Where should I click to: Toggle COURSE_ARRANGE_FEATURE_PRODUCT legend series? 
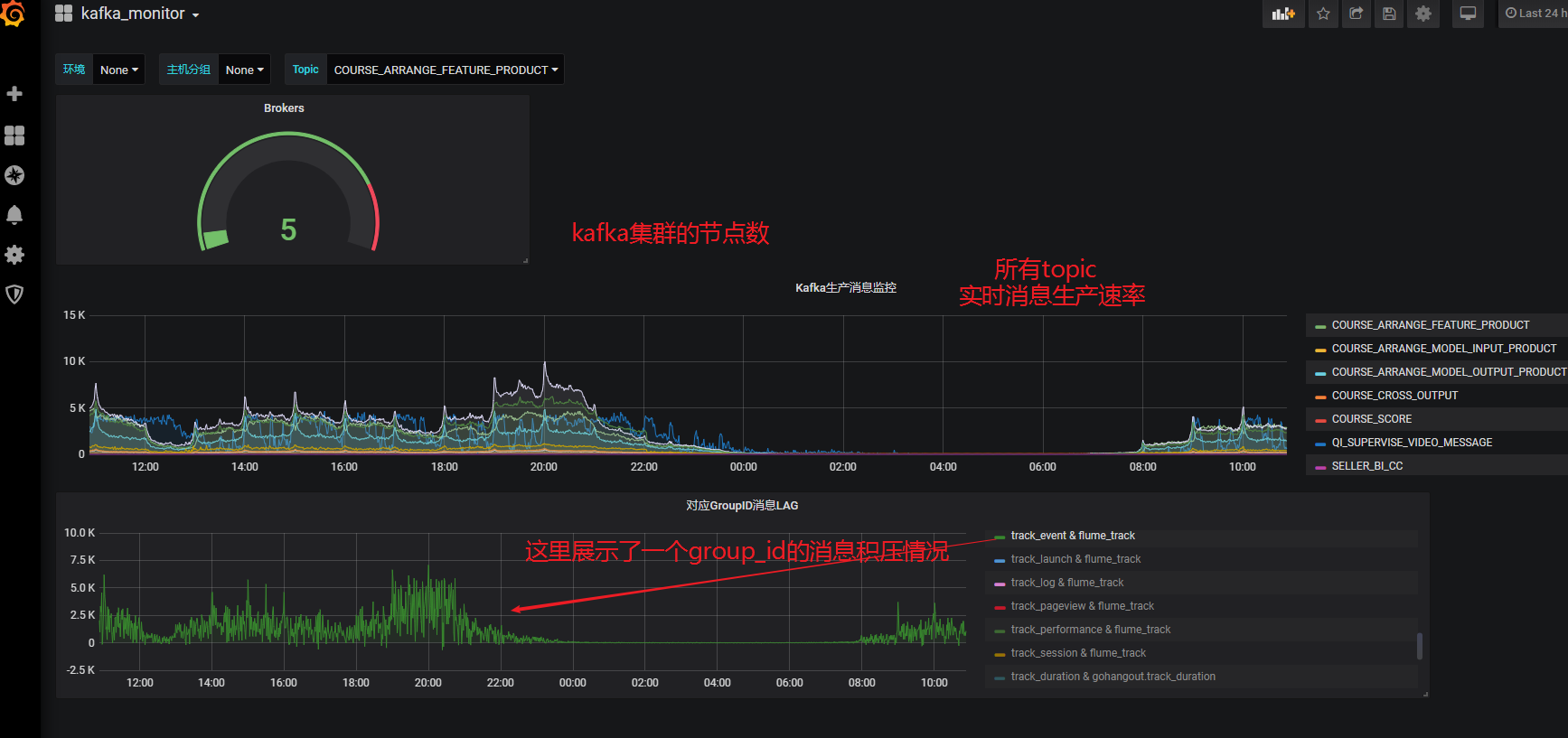click(1430, 325)
